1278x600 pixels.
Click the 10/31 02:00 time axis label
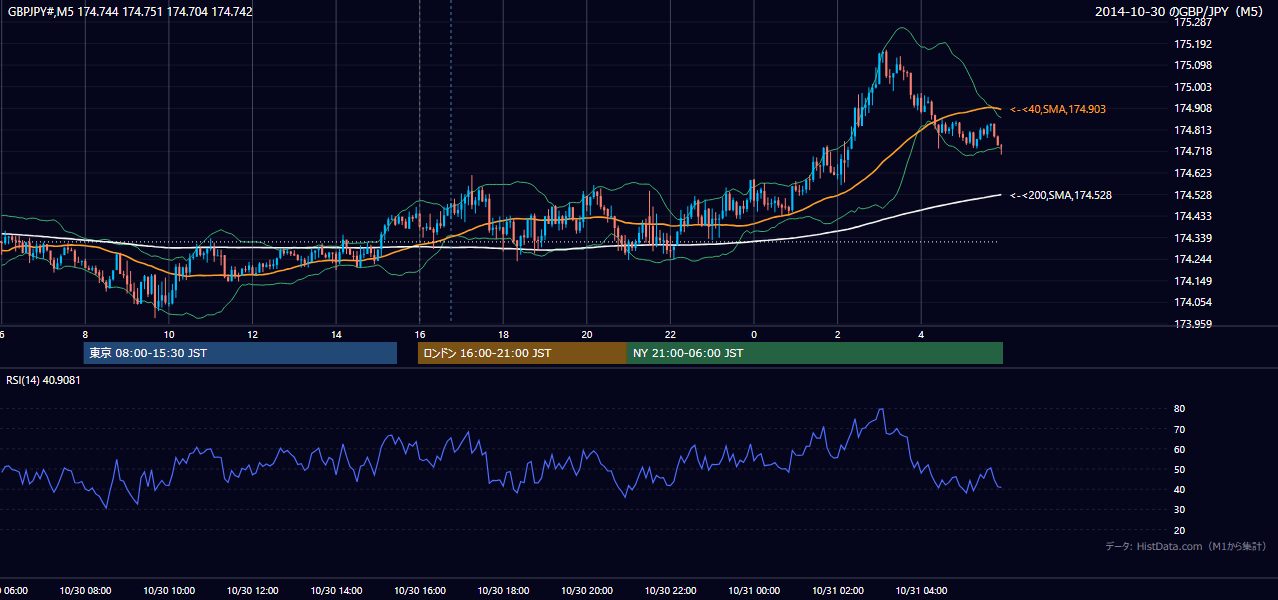(837, 591)
